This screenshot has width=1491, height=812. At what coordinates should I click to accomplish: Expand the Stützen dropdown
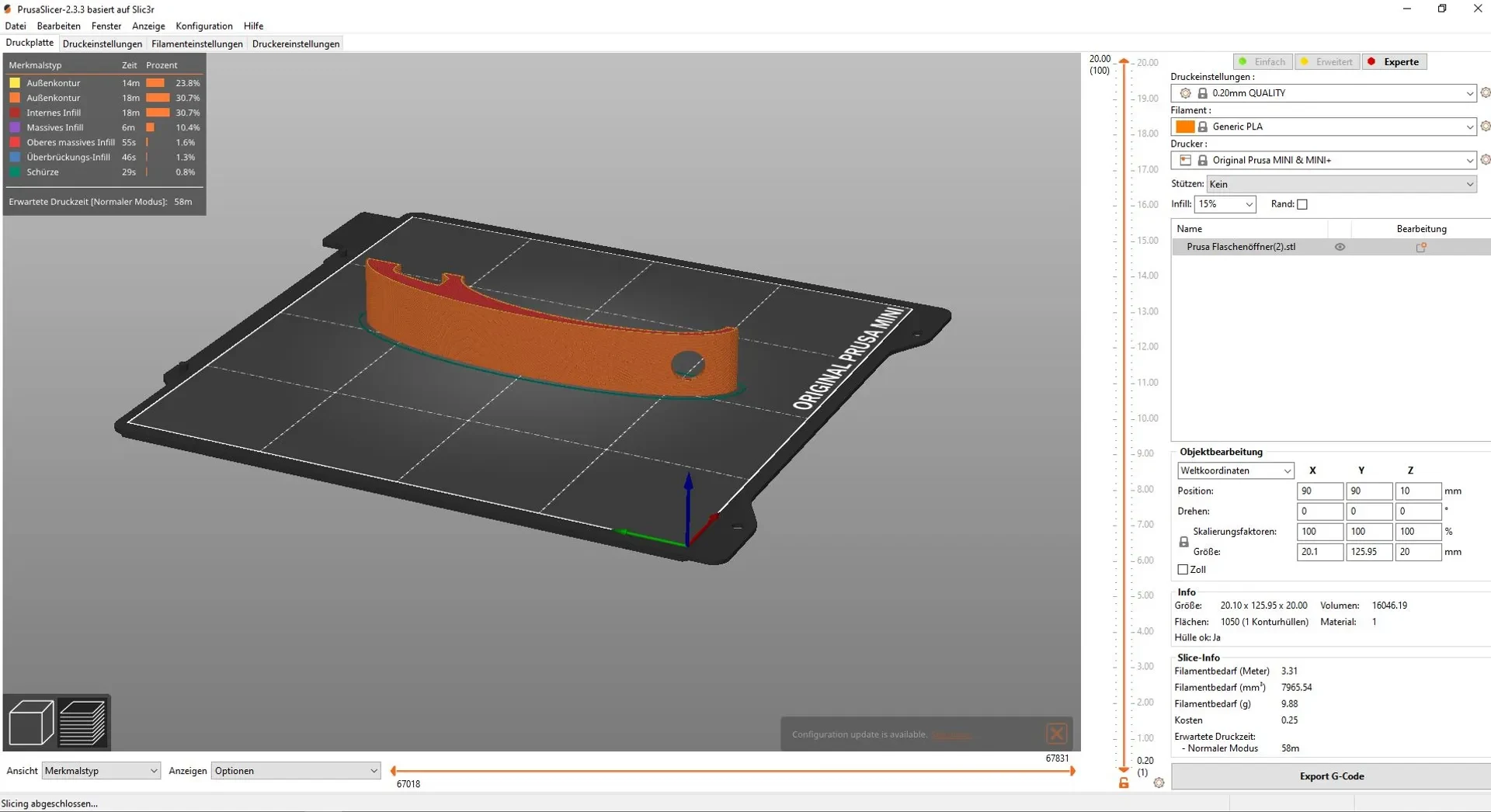click(x=1341, y=184)
